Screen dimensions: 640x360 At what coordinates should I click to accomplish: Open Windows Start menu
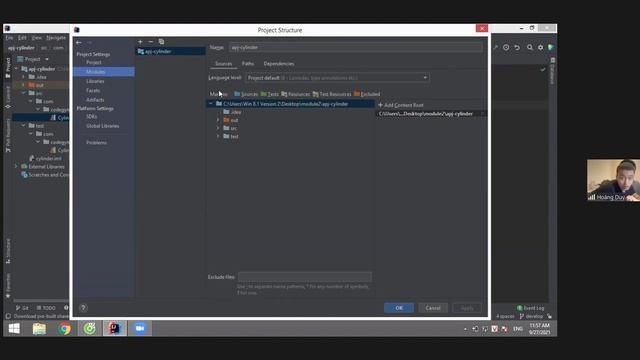pyautogui.click(x=14, y=329)
